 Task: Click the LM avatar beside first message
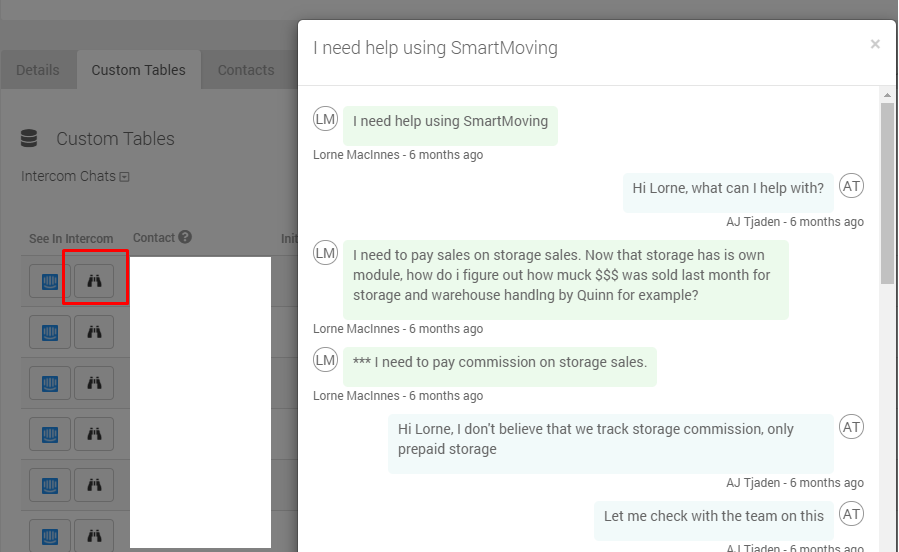(325, 119)
